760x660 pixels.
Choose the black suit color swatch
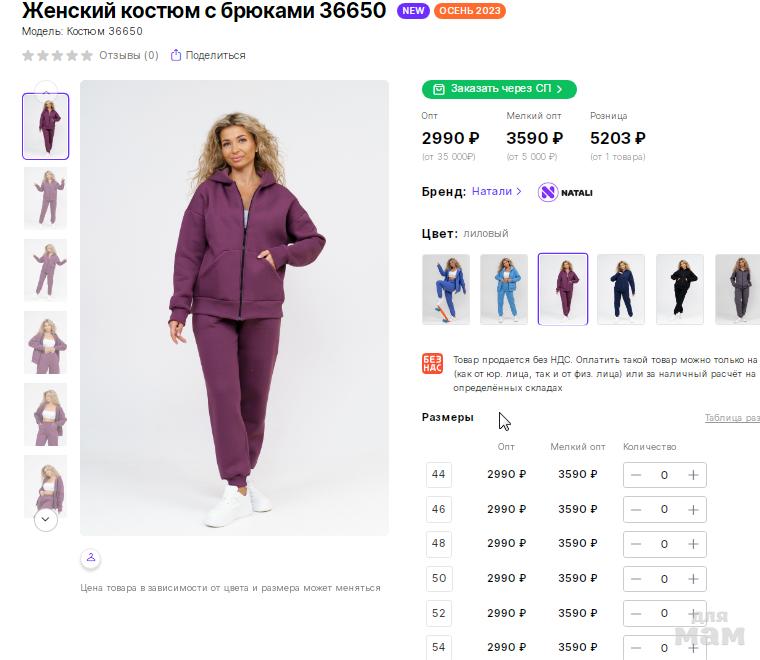coord(680,289)
